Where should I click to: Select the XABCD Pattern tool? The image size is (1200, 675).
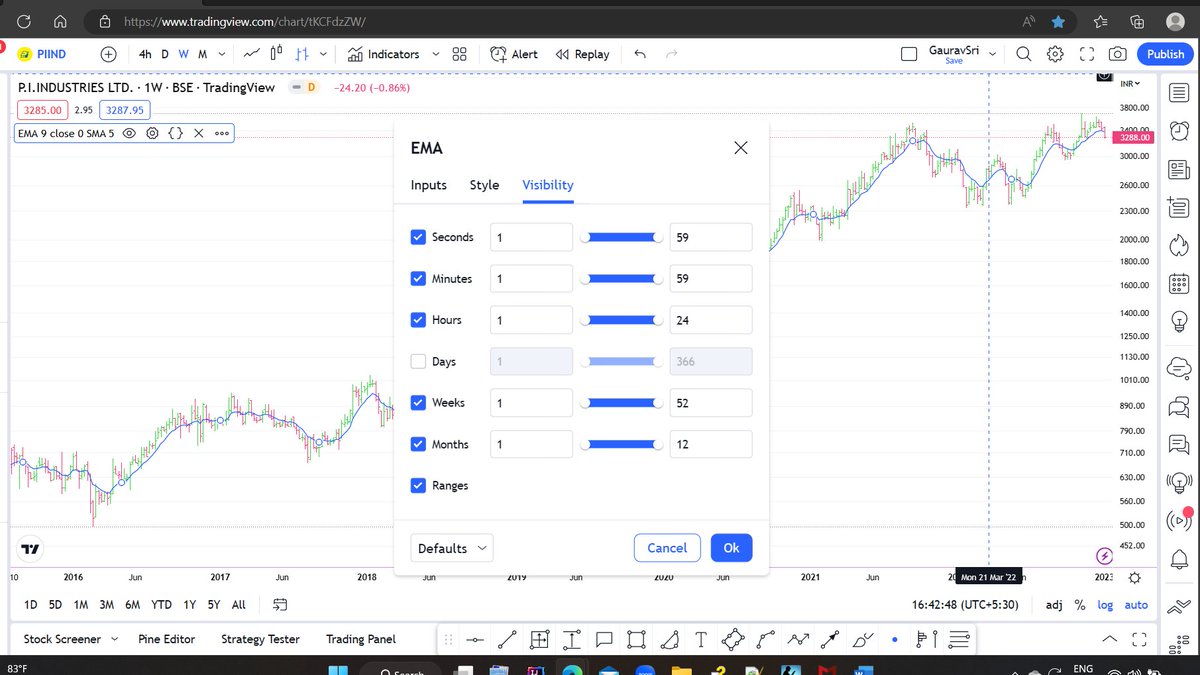[732, 639]
